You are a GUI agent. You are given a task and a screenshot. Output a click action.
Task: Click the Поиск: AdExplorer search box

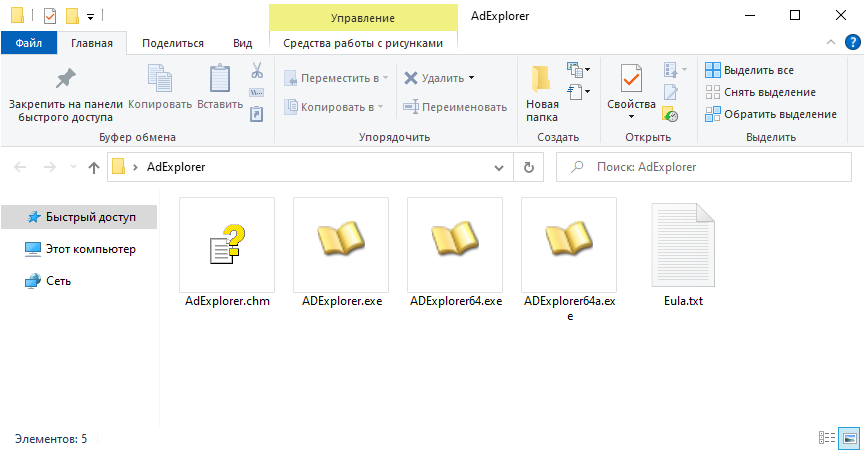pyautogui.click(x=704, y=167)
